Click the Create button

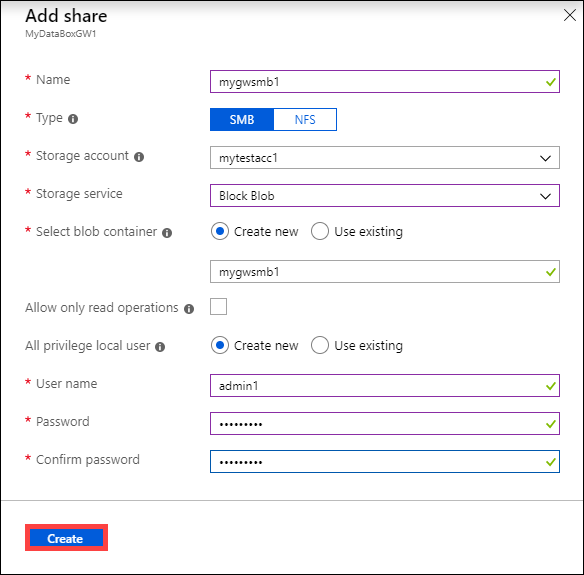tap(66, 538)
